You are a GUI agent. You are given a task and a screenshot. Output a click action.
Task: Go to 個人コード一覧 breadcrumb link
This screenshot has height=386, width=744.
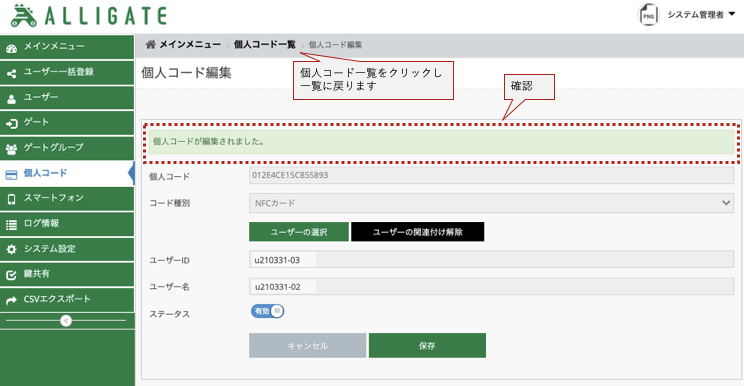pos(265,45)
